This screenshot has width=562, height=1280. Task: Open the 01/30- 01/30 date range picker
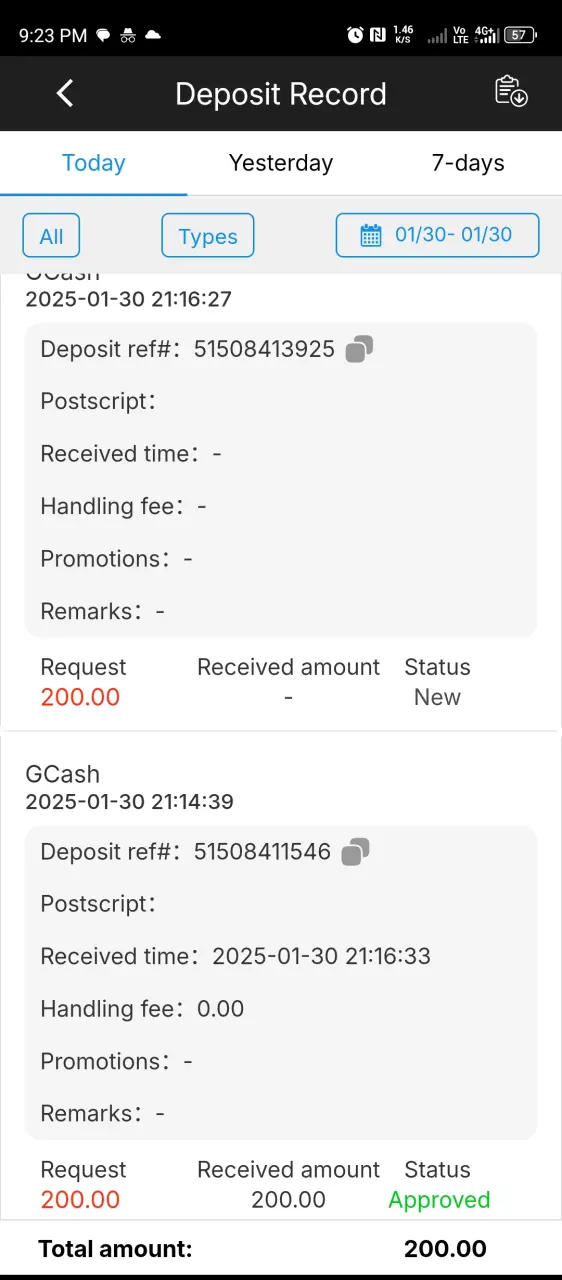pos(438,236)
